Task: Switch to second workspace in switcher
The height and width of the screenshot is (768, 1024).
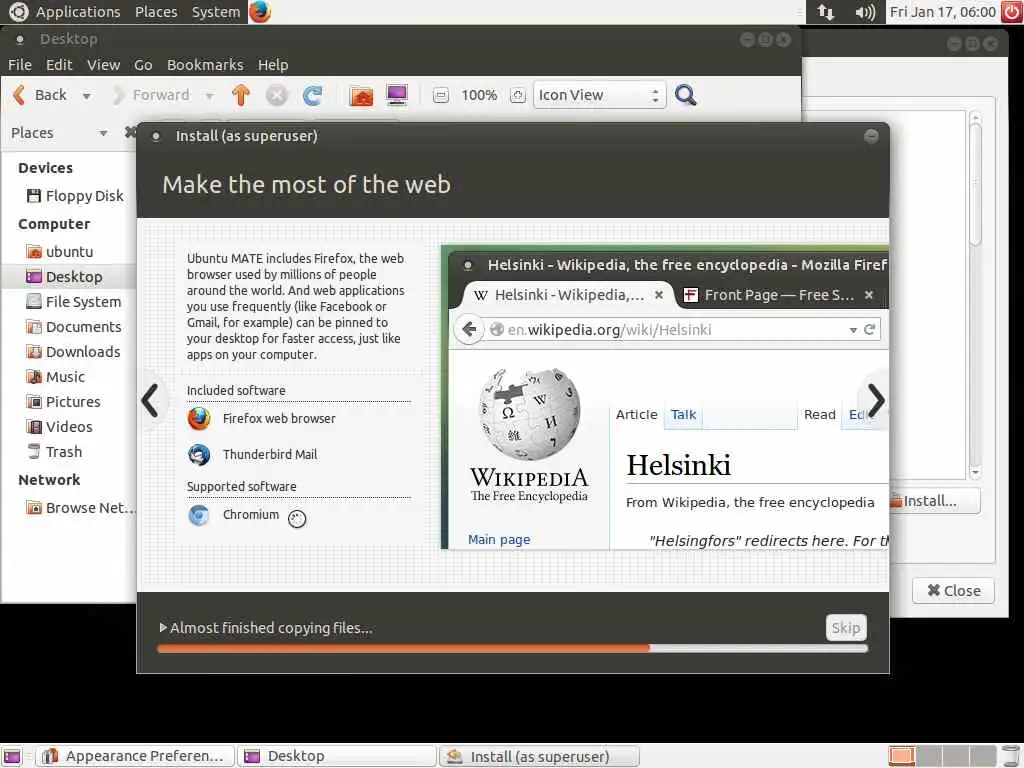Action: [x=929, y=756]
